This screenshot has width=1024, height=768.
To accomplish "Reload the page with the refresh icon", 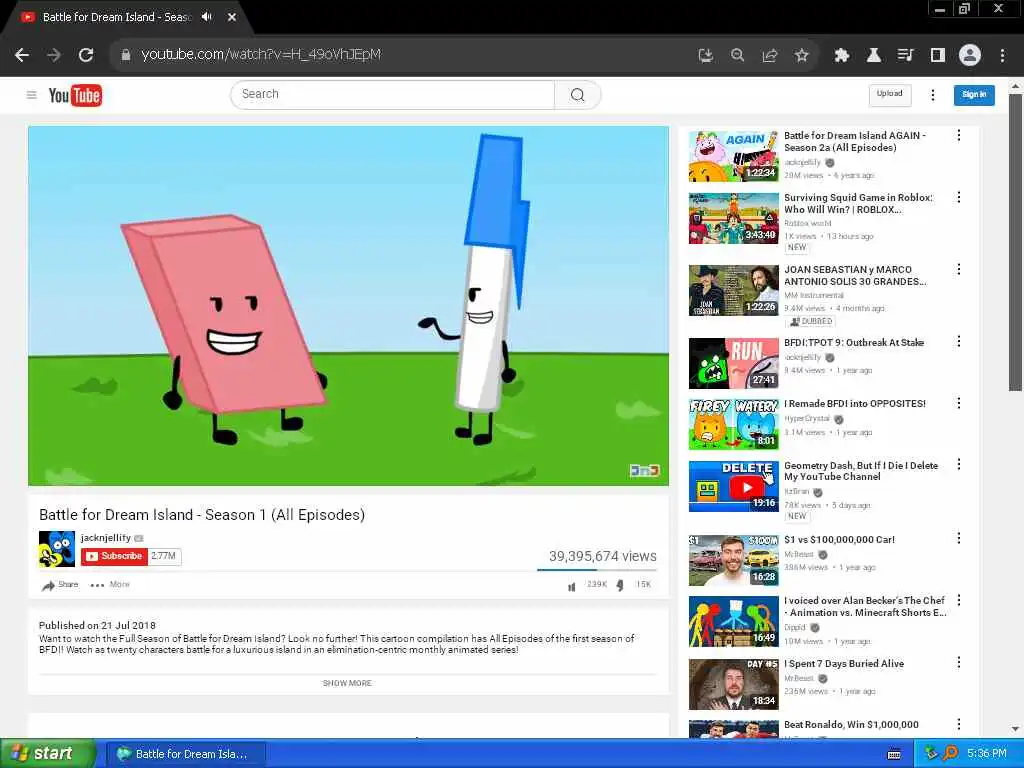I will [86, 56].
